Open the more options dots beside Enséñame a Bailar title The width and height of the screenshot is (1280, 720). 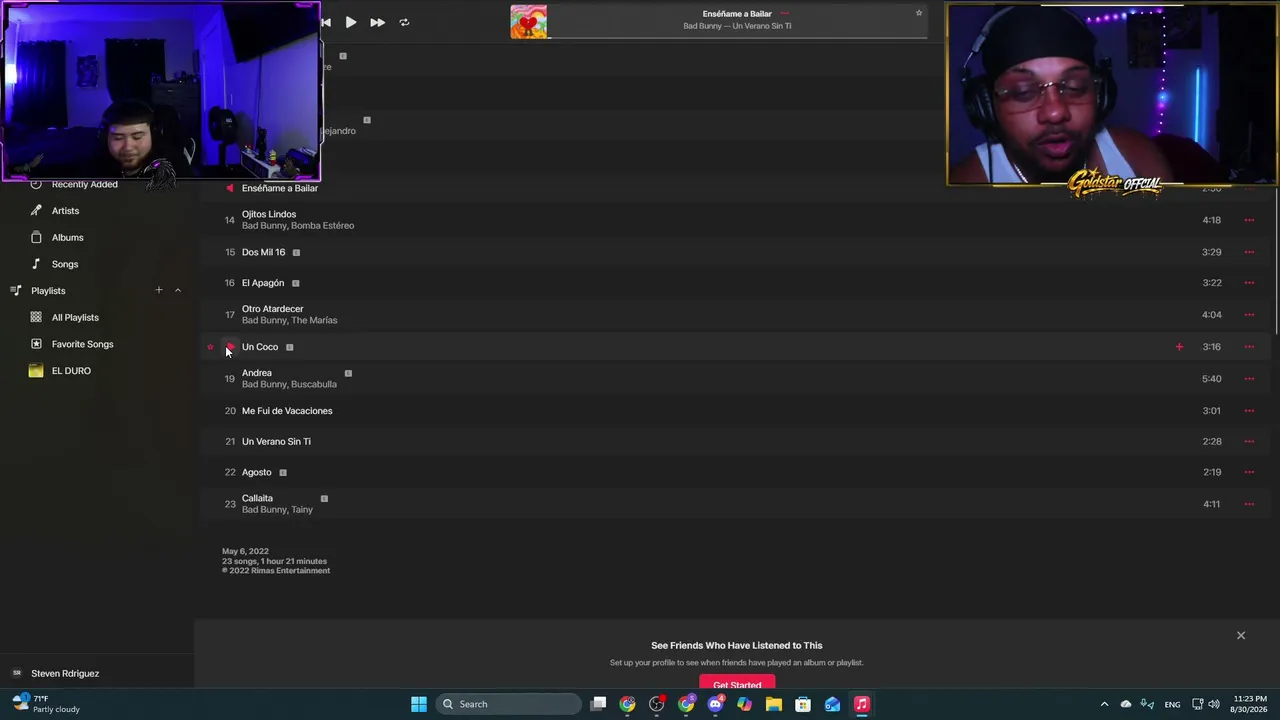tap(784, 14)
